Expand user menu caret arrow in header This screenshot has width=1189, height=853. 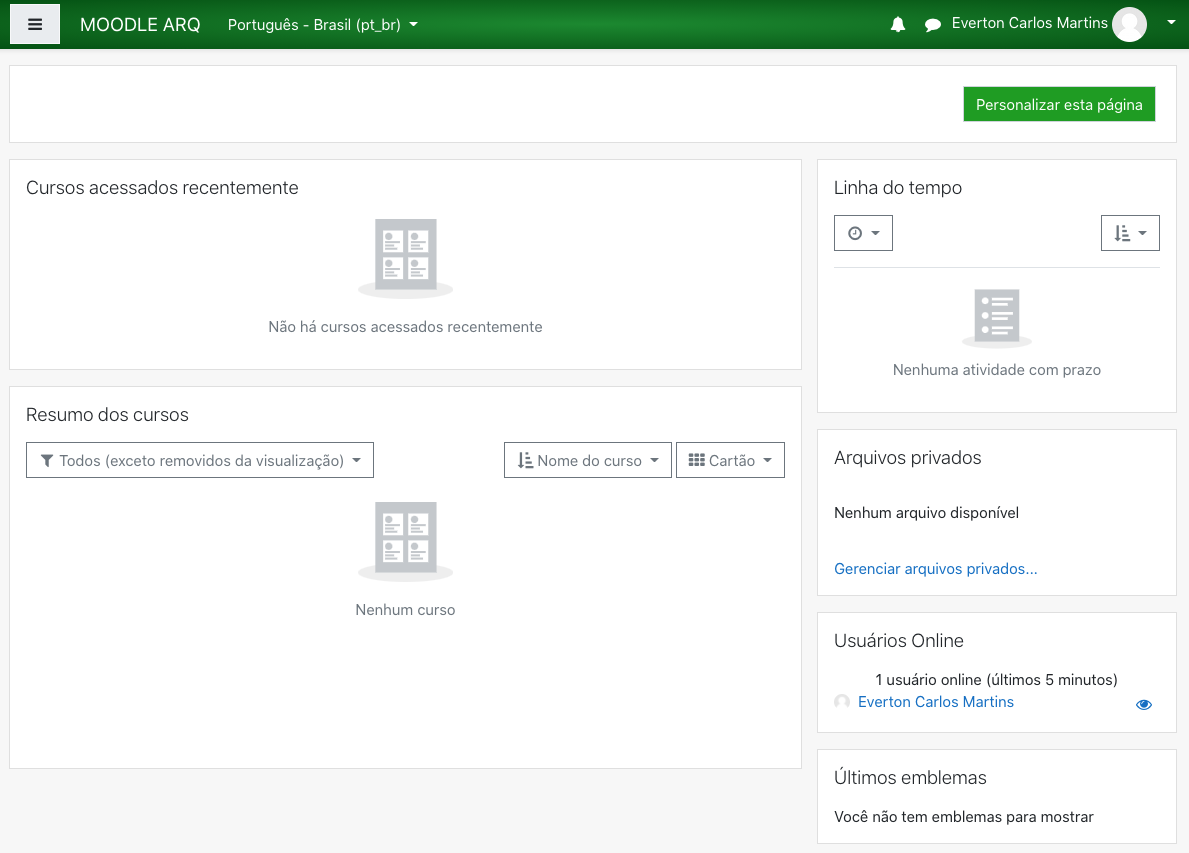pyautogui.click(x=1171, y=23)
